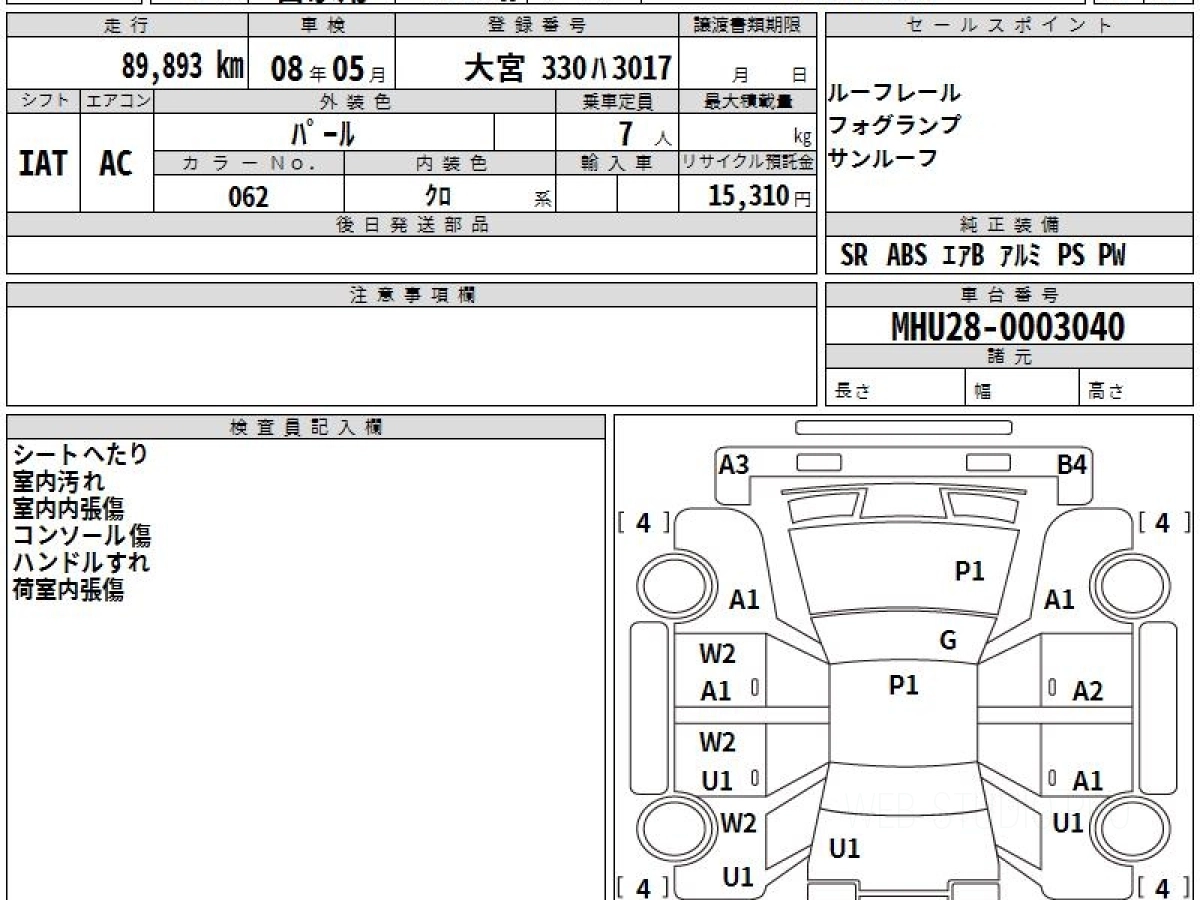
Task: Click registration number 大宮 330ハ3017
Action: (x=568, y=68)
